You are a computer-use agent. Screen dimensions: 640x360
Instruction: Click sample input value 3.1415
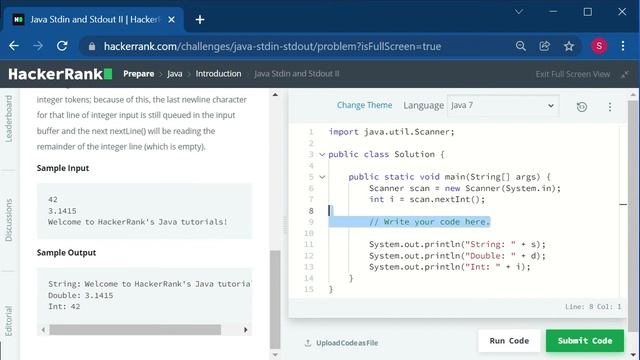coord(62,211)
